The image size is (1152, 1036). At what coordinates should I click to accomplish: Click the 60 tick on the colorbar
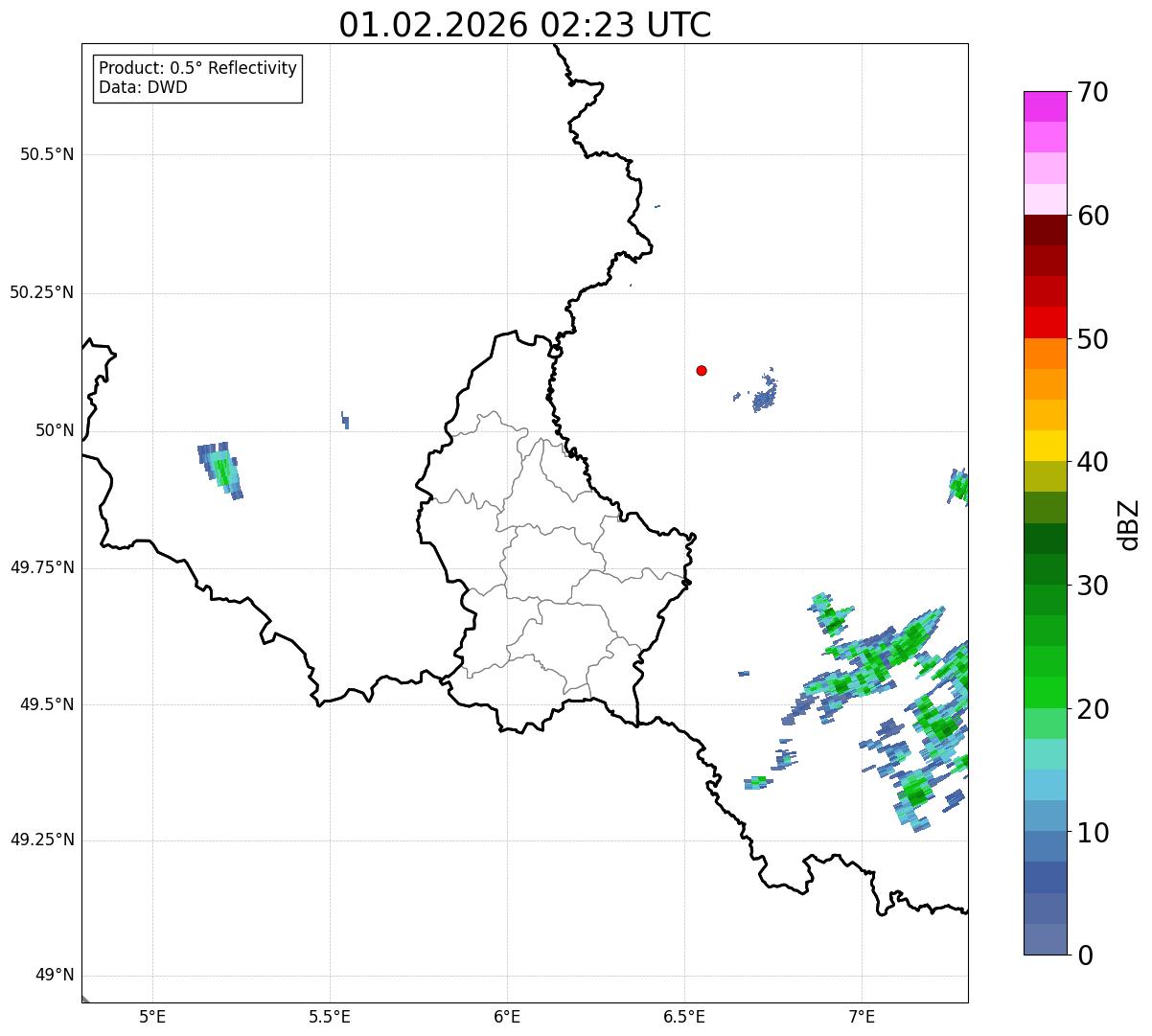click(x=1093, y=216)
